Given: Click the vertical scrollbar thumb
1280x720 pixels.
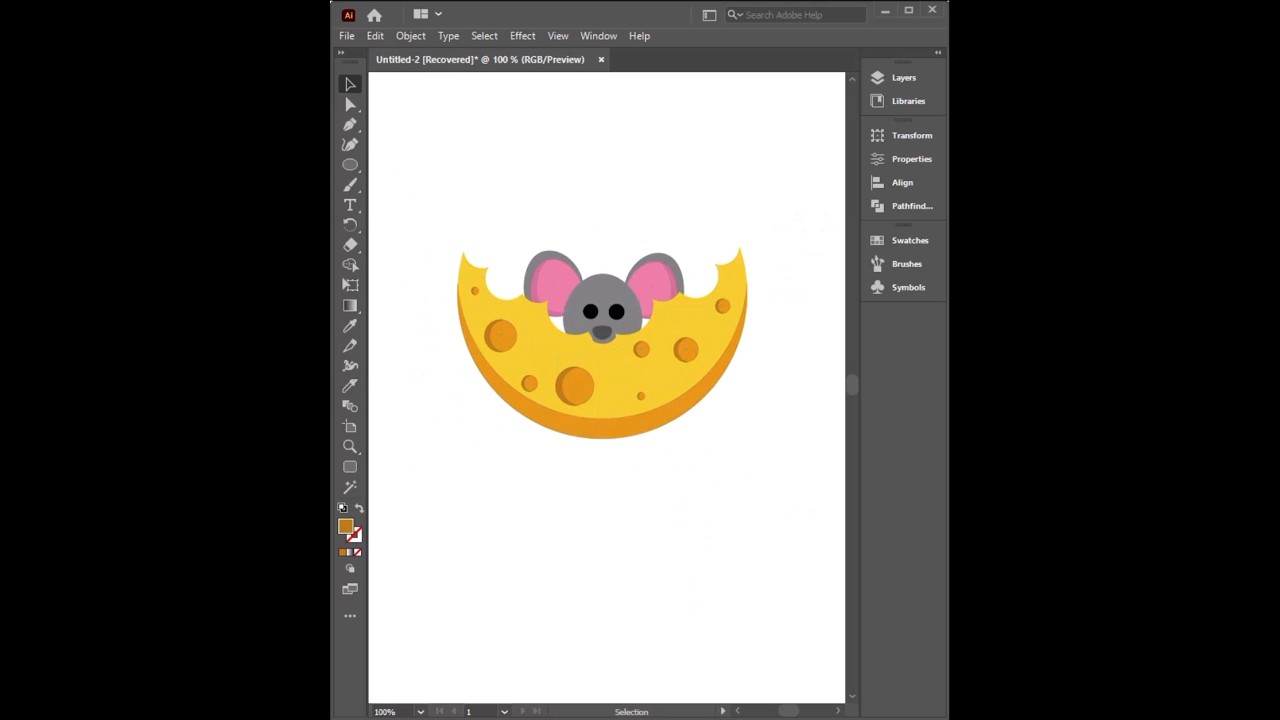Looking at the screenshot, I should [x=852, y=385].
